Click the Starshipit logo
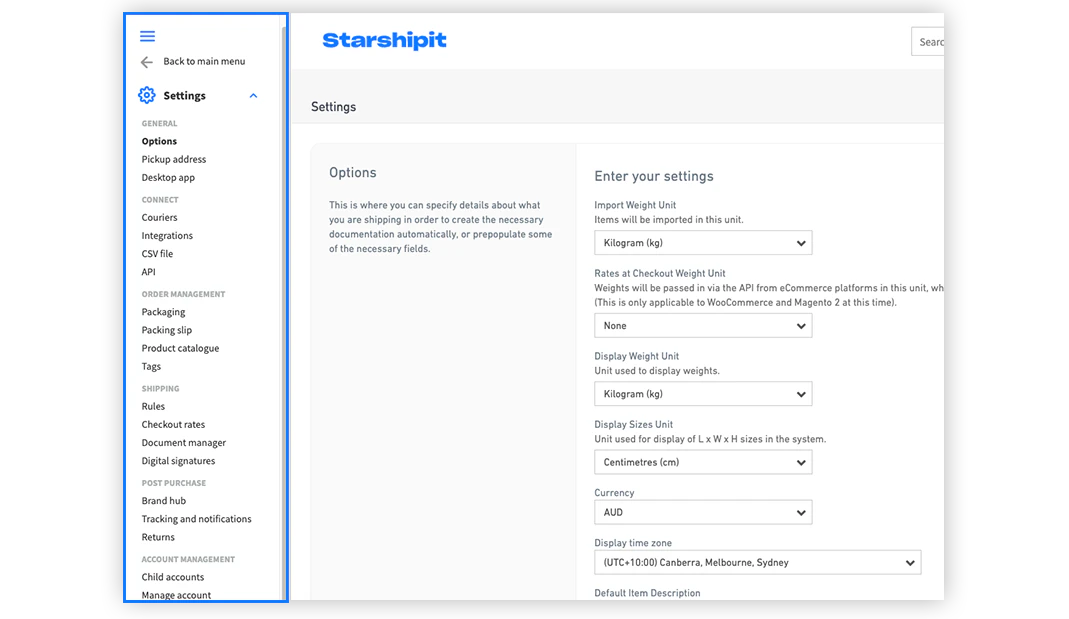Viewport: 1069px width, 619px height. pyautogui.click(x=384, y=41)
